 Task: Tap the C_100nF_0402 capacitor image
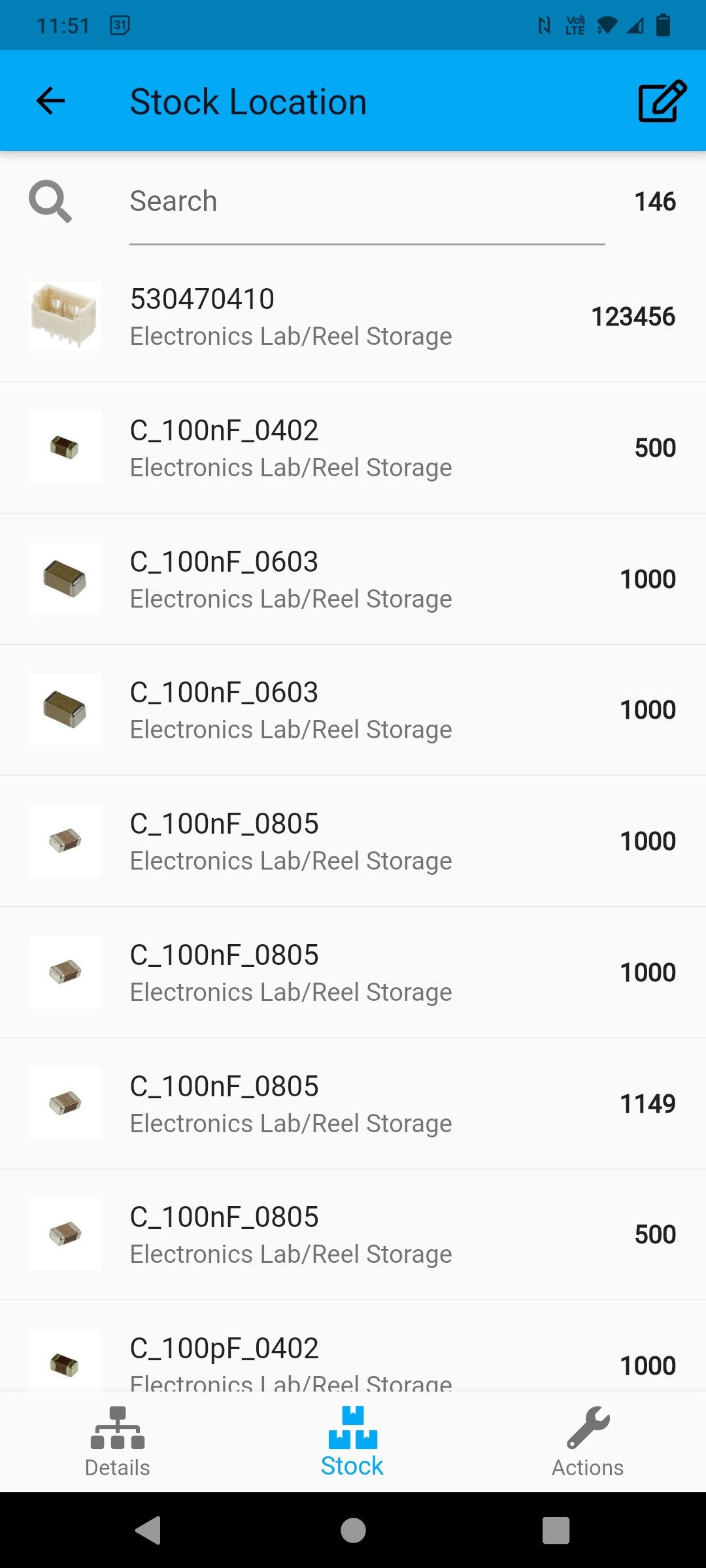point(65,448)
